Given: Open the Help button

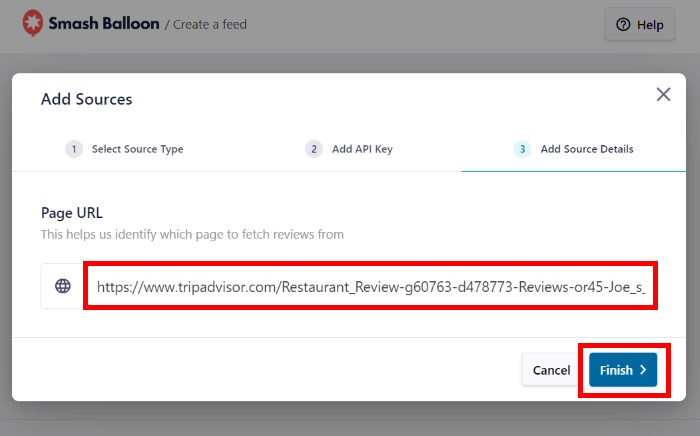Looking at the screenshot, I should (x=640, y=25).
